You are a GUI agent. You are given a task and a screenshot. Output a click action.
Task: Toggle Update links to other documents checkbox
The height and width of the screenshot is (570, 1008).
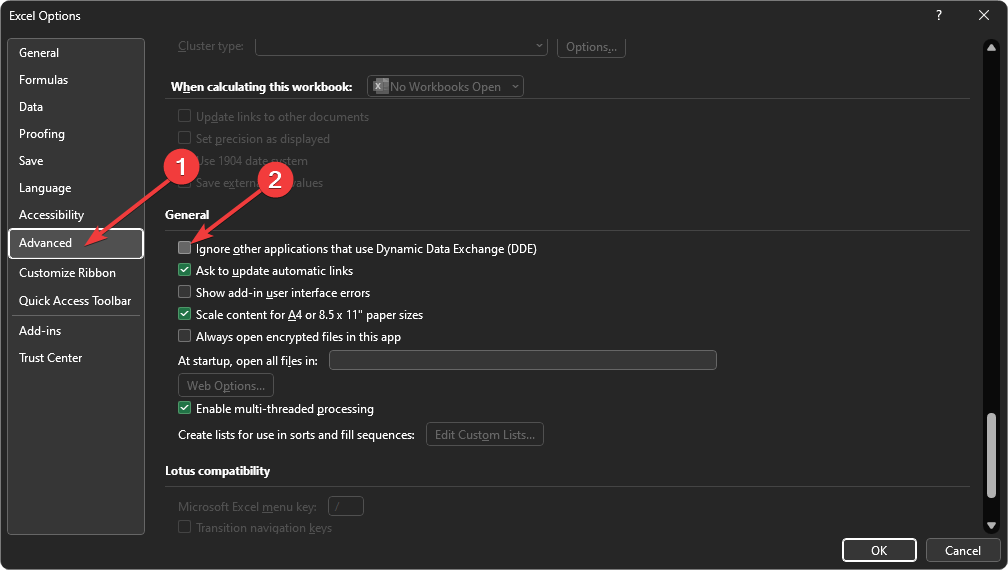pos(184,116)
